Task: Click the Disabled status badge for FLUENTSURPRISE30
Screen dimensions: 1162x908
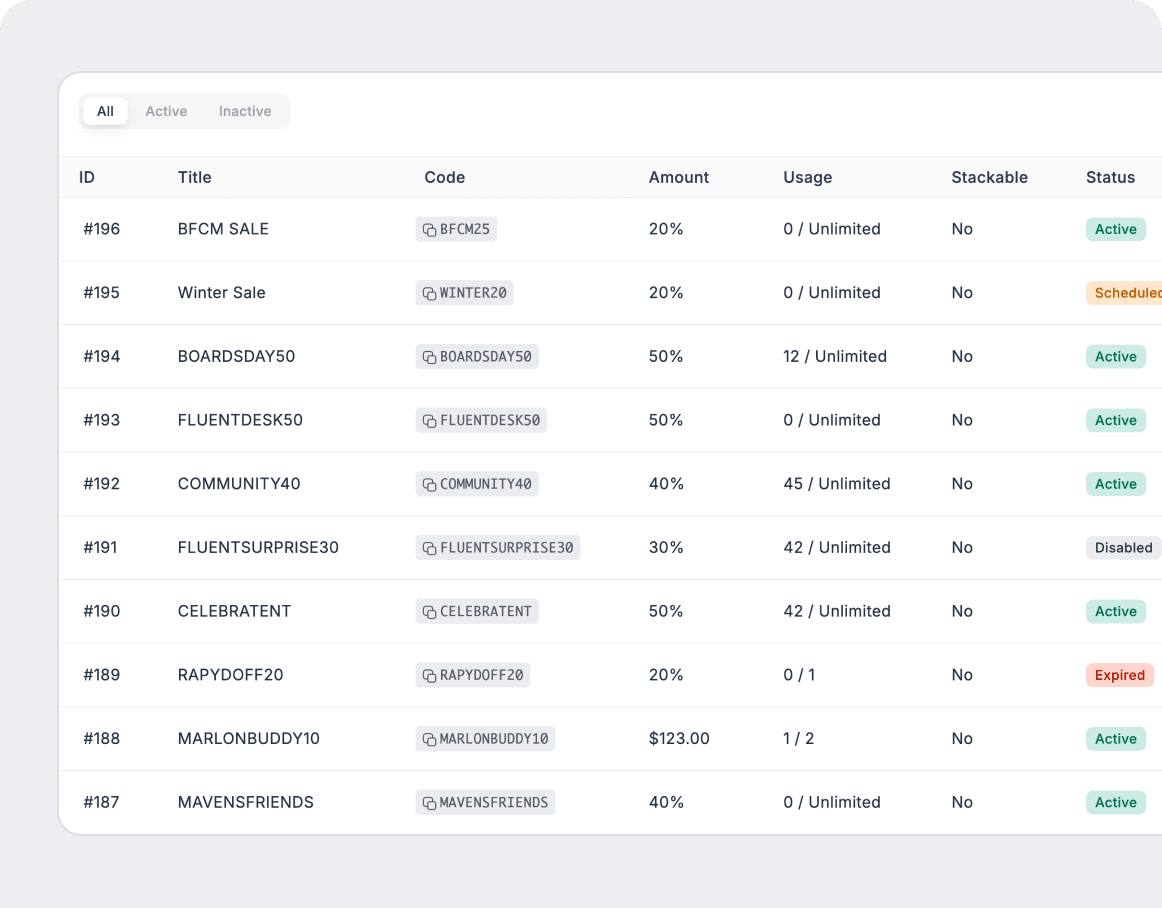Action: pos(1123,548)
